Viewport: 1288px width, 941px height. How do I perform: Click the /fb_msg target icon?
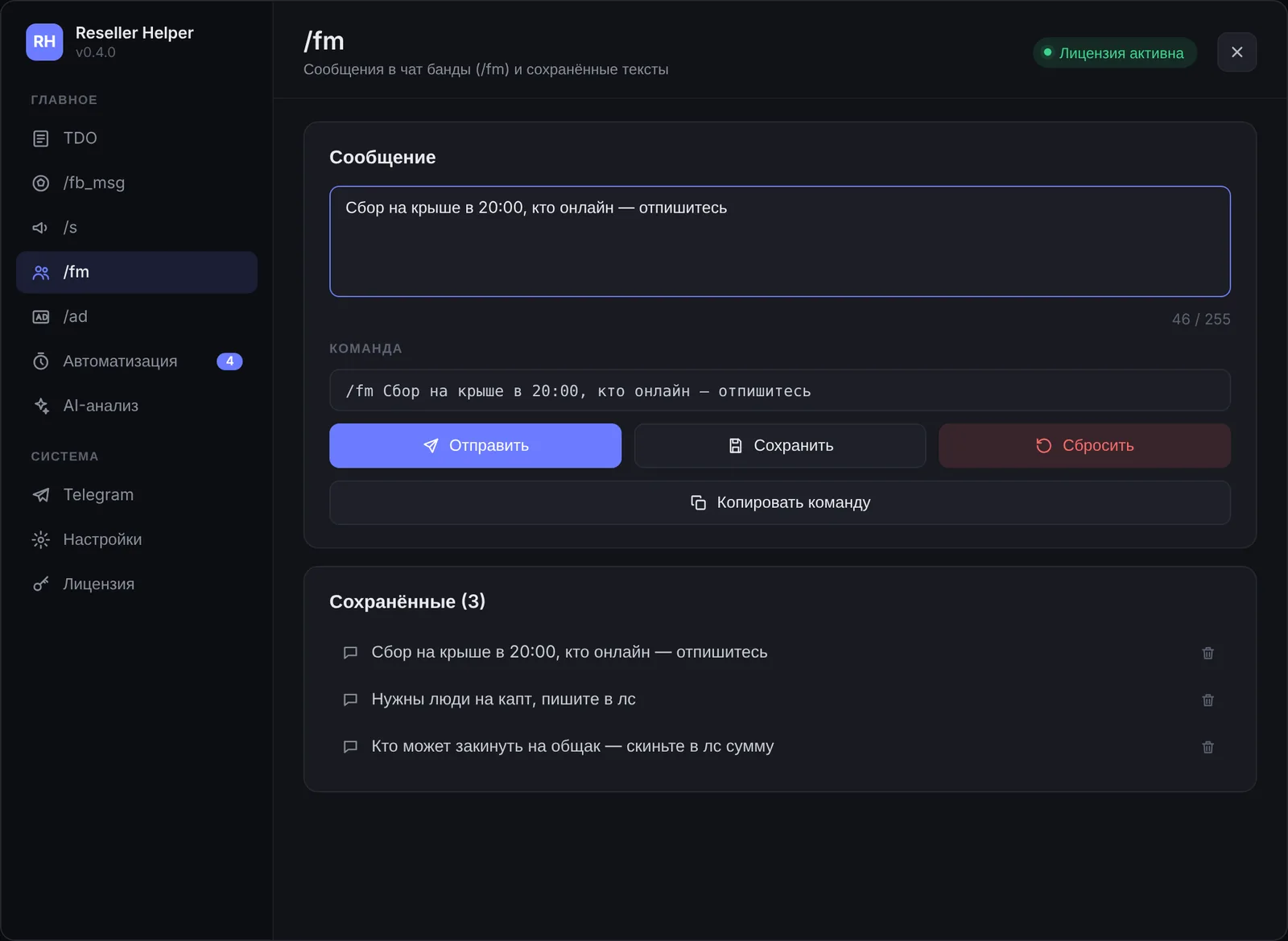[41, 183]
